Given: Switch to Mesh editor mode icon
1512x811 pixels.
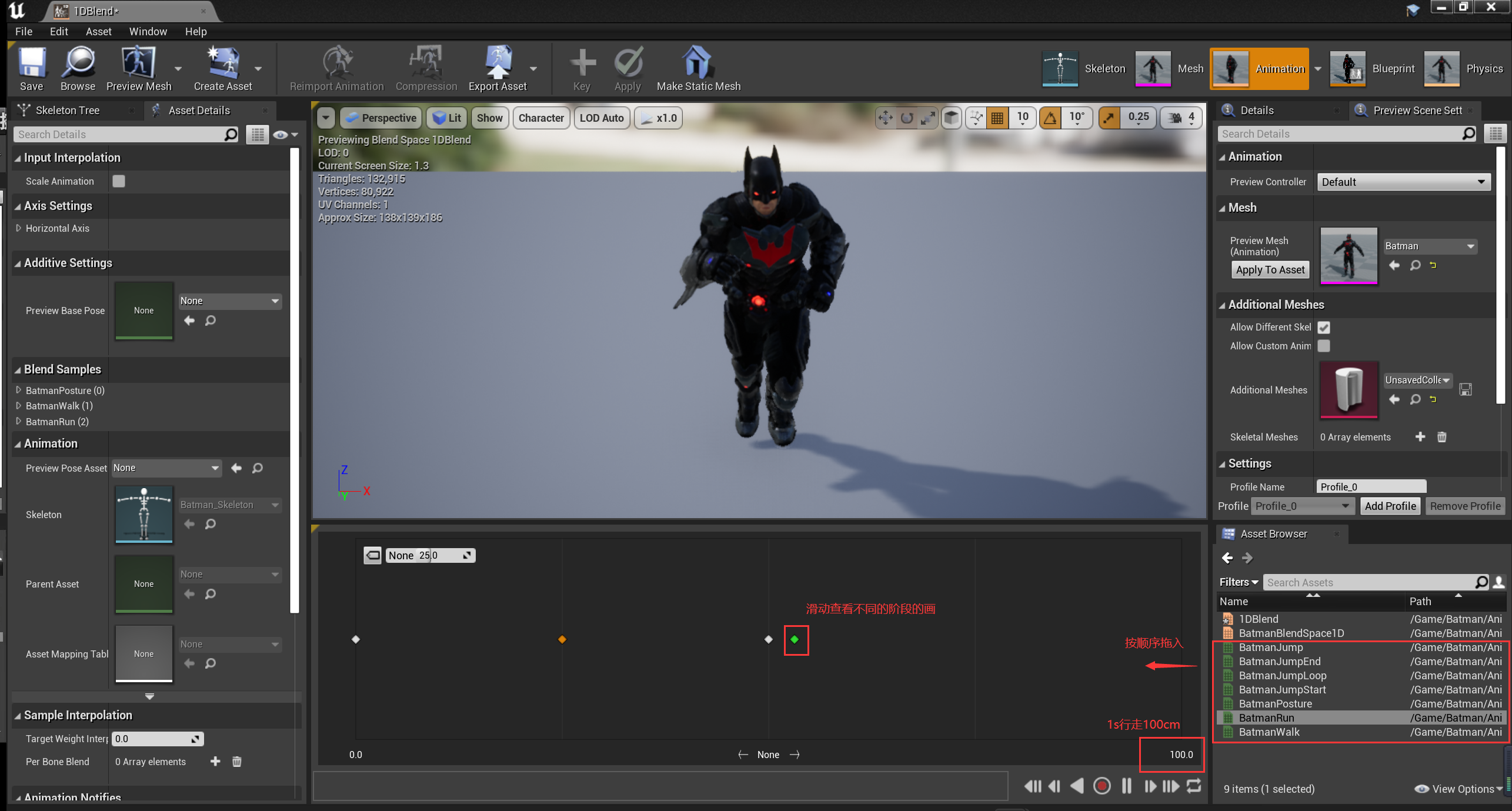Looking at the screenshot, I should pyautogui.click(x=1153, y=69).
